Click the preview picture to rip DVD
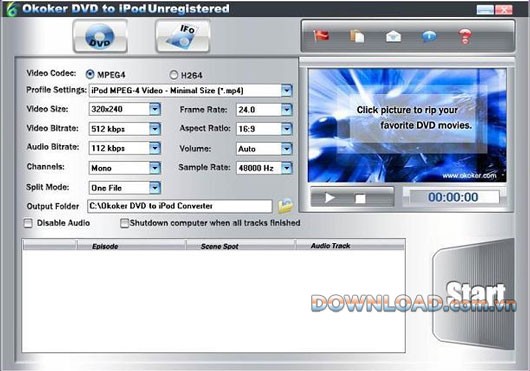 (407, 125)
